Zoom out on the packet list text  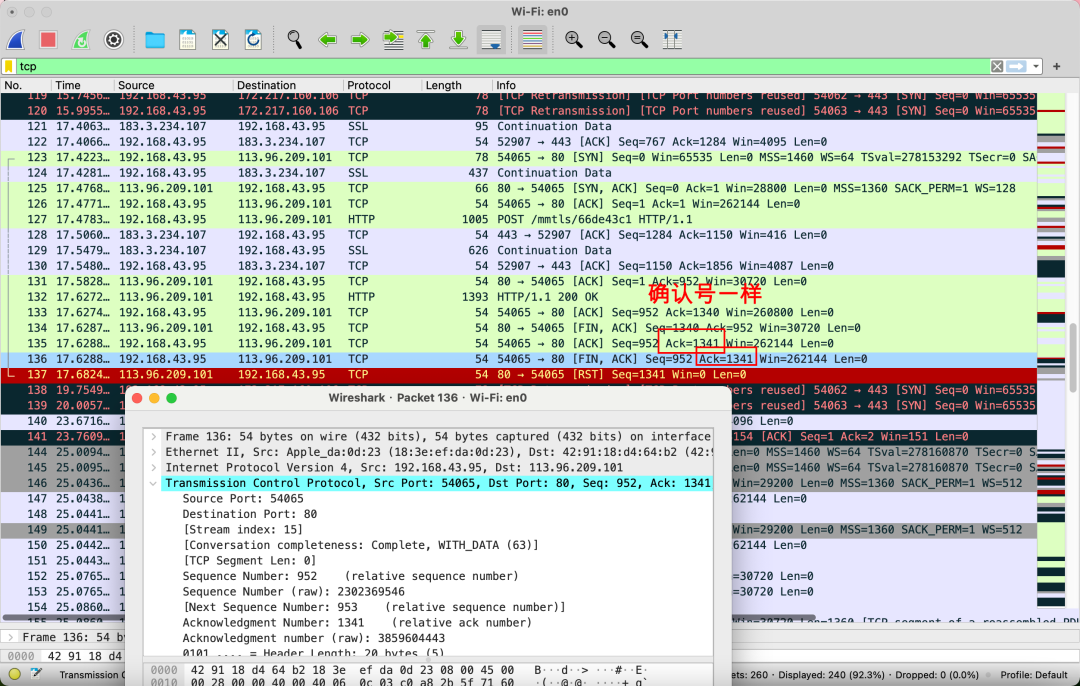coord(607,40)
